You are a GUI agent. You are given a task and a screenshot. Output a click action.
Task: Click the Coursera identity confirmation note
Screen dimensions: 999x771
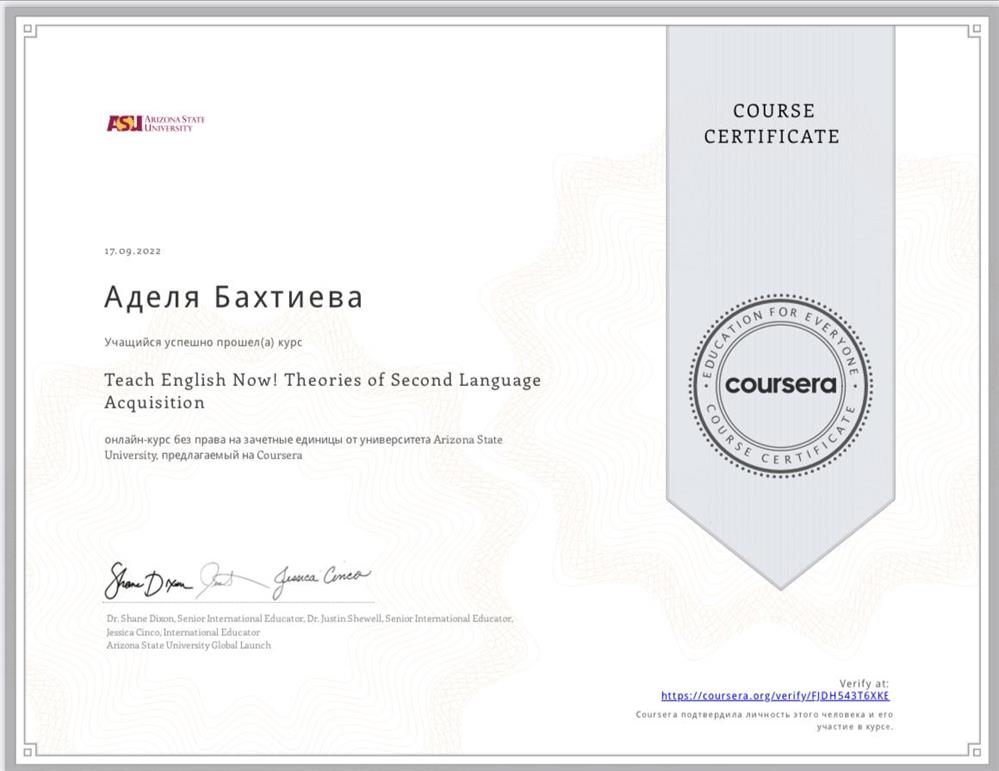click(x=764, y=721)
